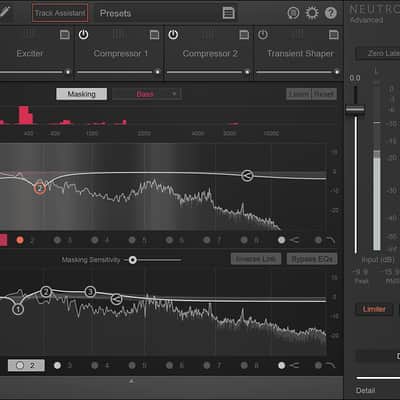Toggle the Masking button
The height and width of the screenshot is (400, 400).
(x=81, y=94)
